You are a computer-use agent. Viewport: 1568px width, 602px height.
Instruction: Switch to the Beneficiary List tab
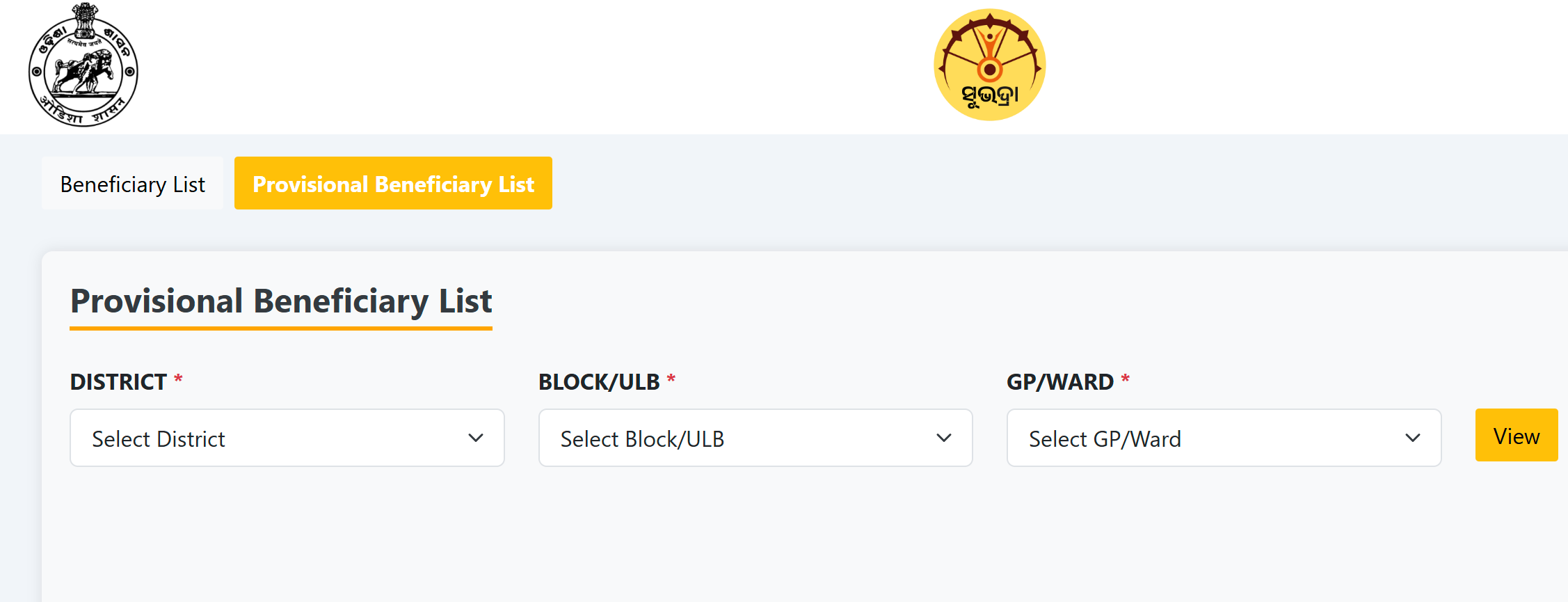pyautogui.click(x=132, y=184)
